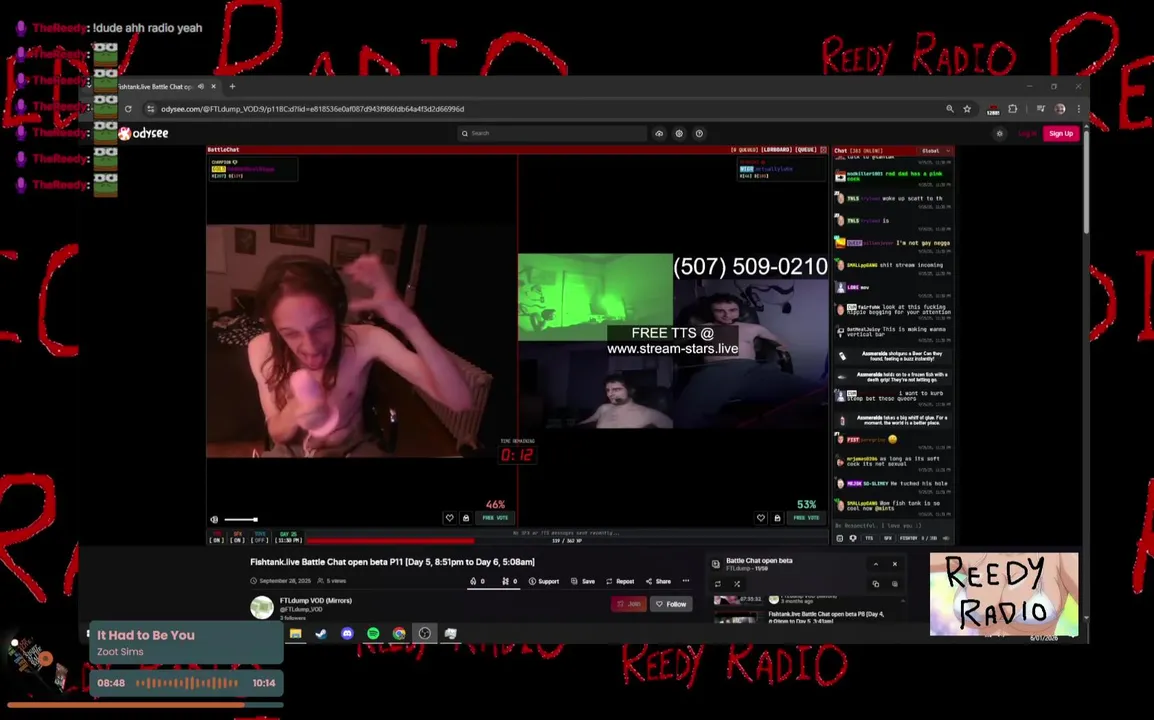Open Steam from the taskbar

pyautogui.click(x=322, y=633)
